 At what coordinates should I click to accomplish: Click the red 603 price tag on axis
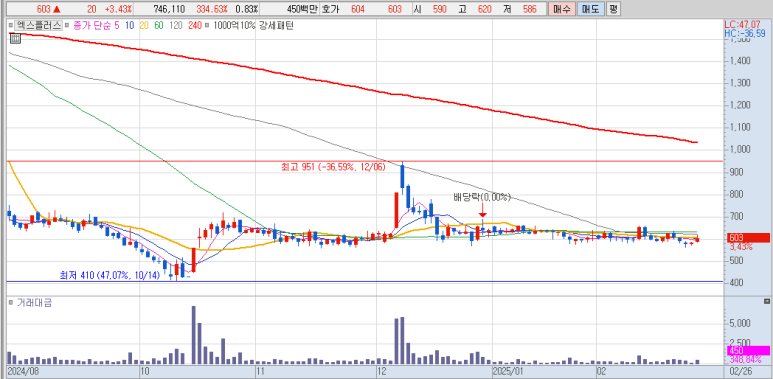(747, 238)
